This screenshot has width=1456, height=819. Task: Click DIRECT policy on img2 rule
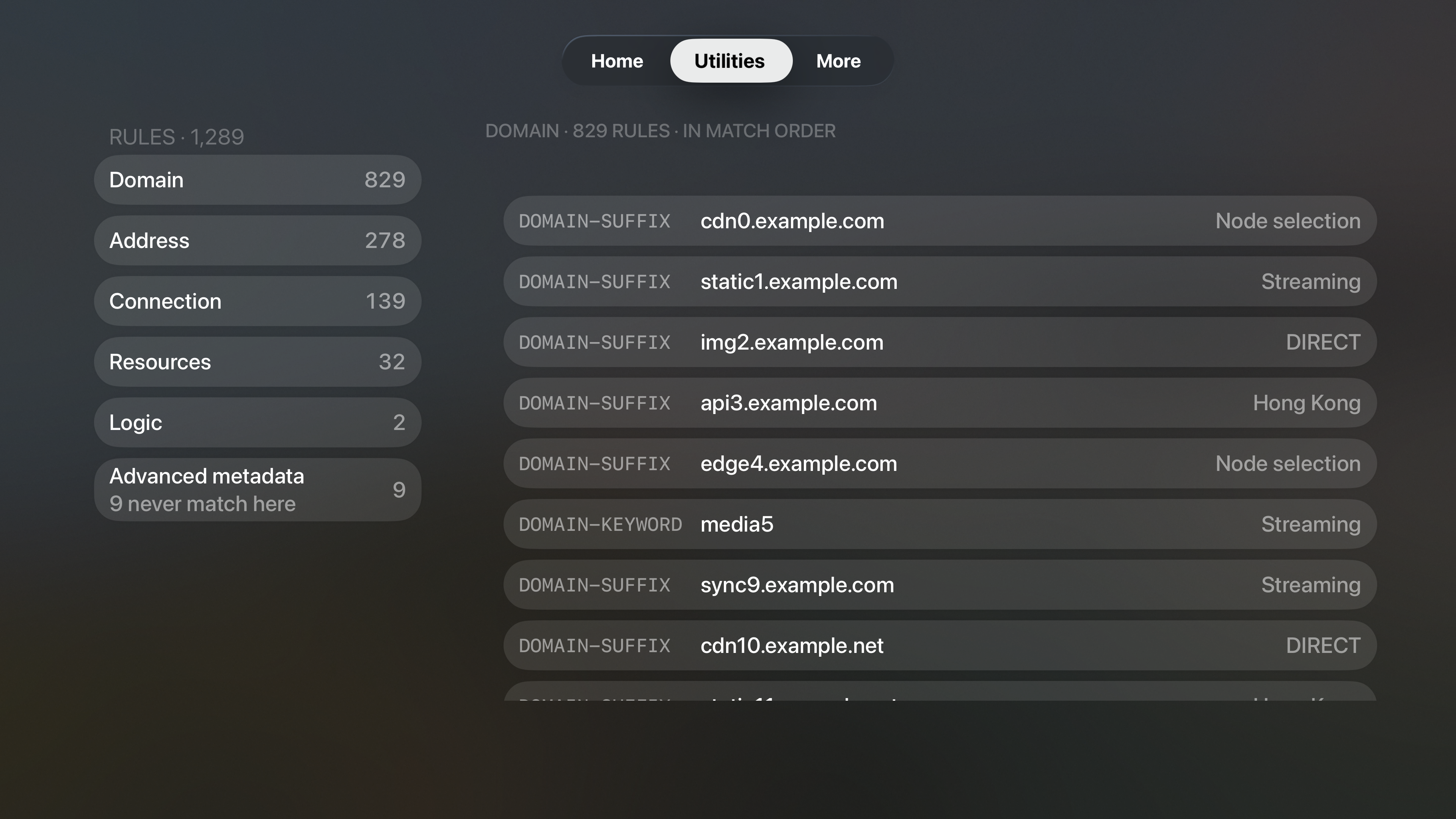(1323, 342)
